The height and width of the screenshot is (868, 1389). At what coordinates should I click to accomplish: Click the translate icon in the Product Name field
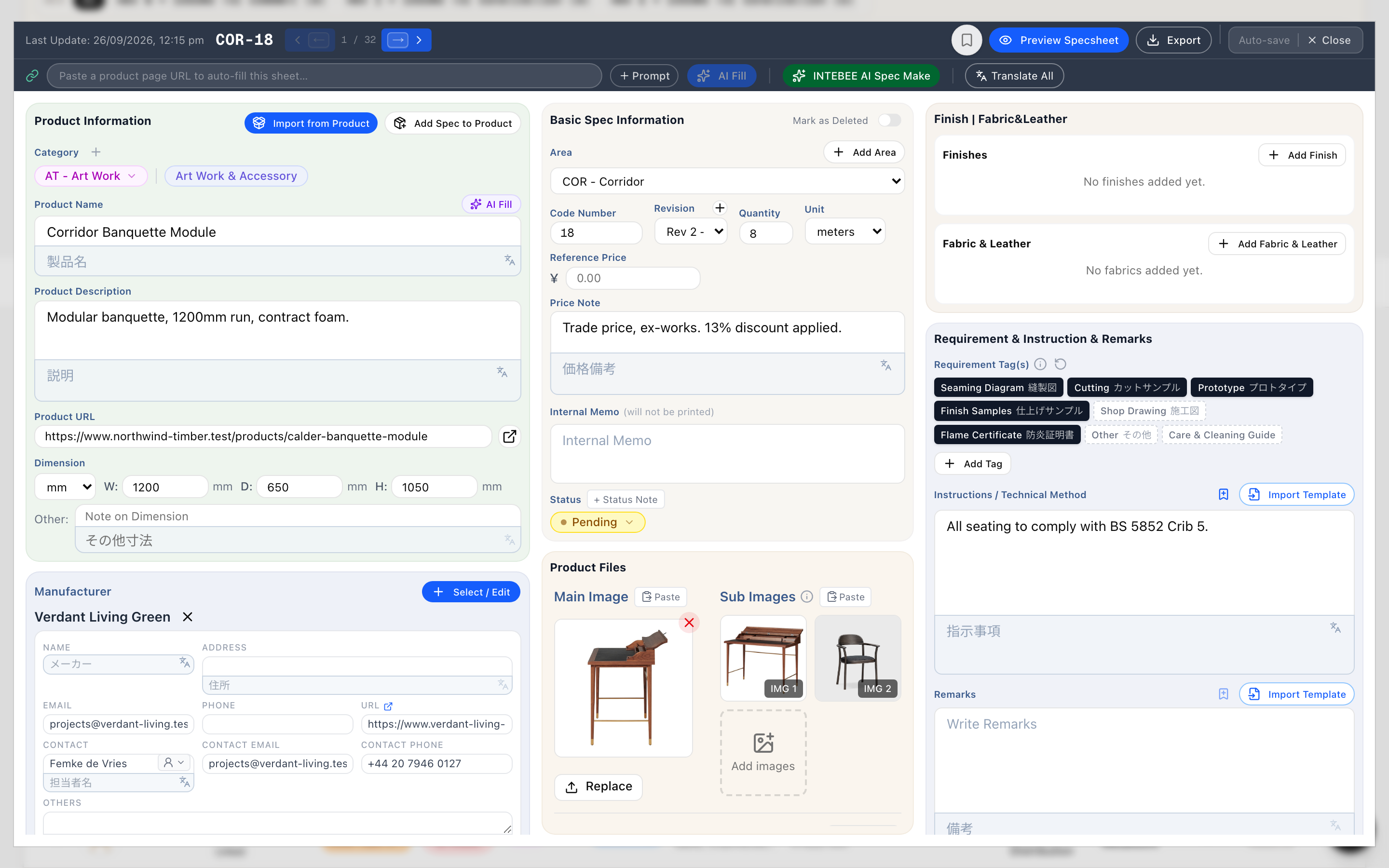(x=509, y=260)
